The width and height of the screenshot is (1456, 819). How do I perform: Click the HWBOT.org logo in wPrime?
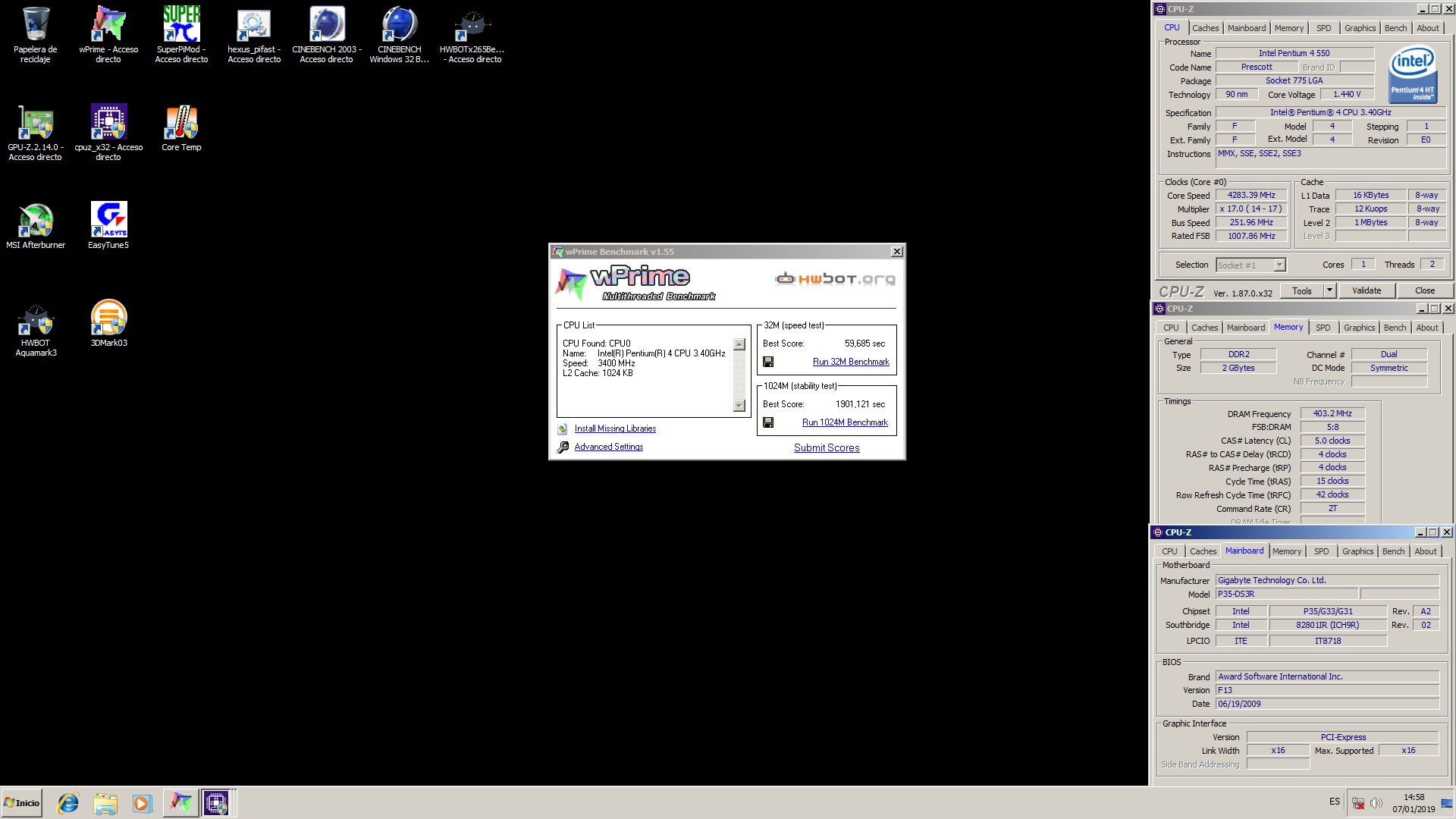click(835, 279)
